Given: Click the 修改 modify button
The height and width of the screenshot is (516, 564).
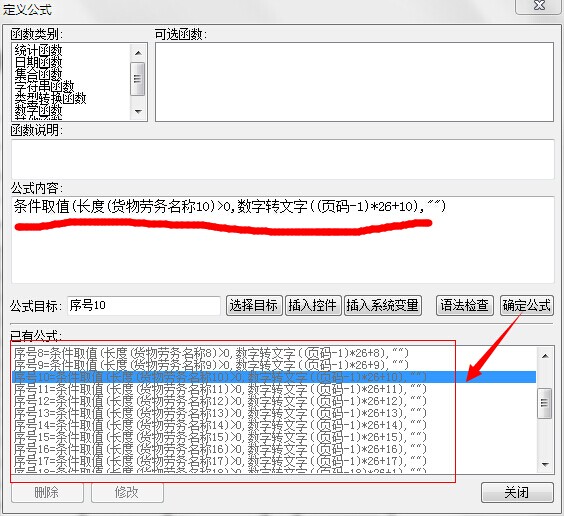Looking at the screenshot, I should (x=127, y=492).
